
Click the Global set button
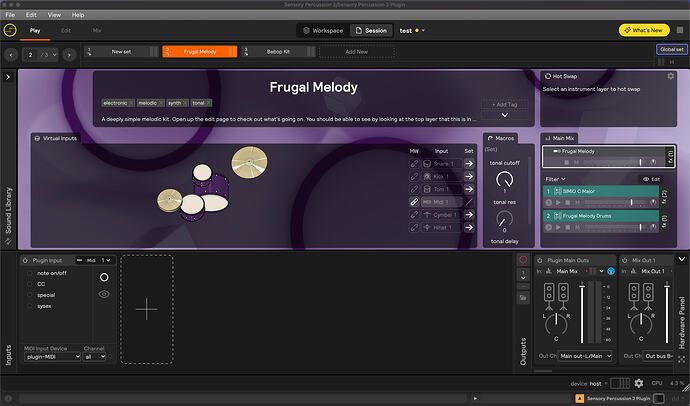[672, 49]
